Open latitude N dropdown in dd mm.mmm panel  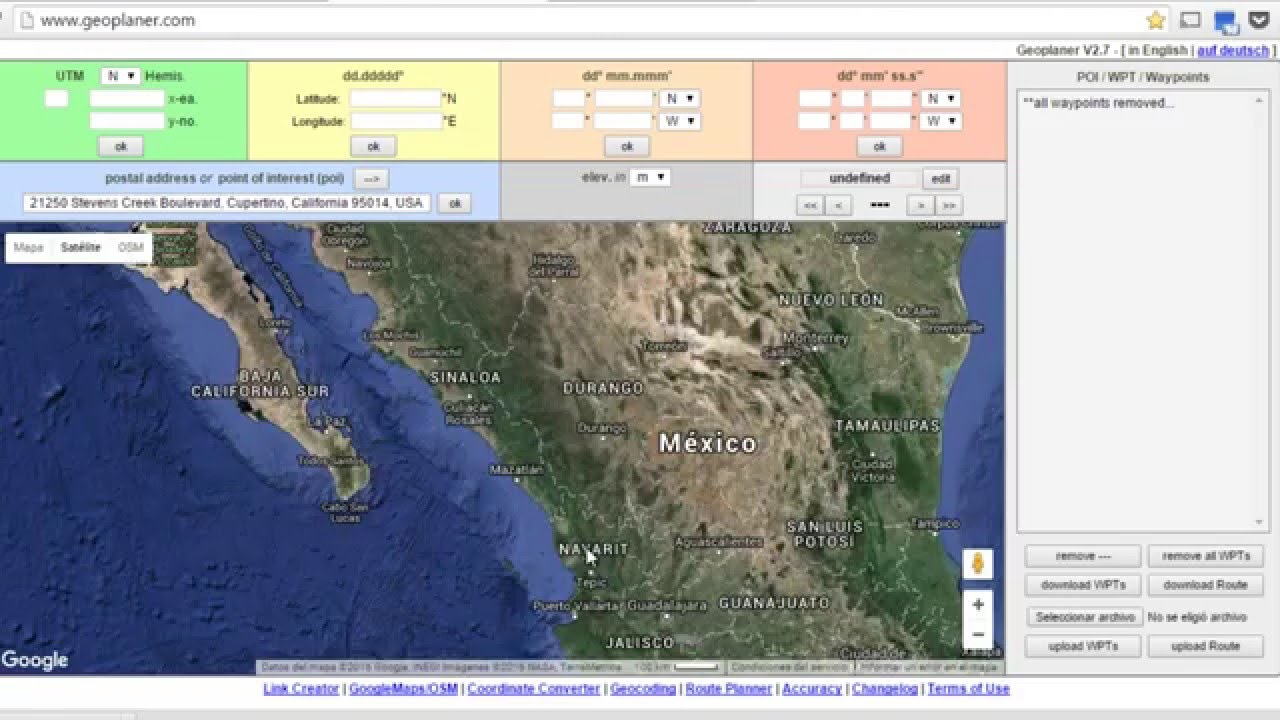(679, 99)
